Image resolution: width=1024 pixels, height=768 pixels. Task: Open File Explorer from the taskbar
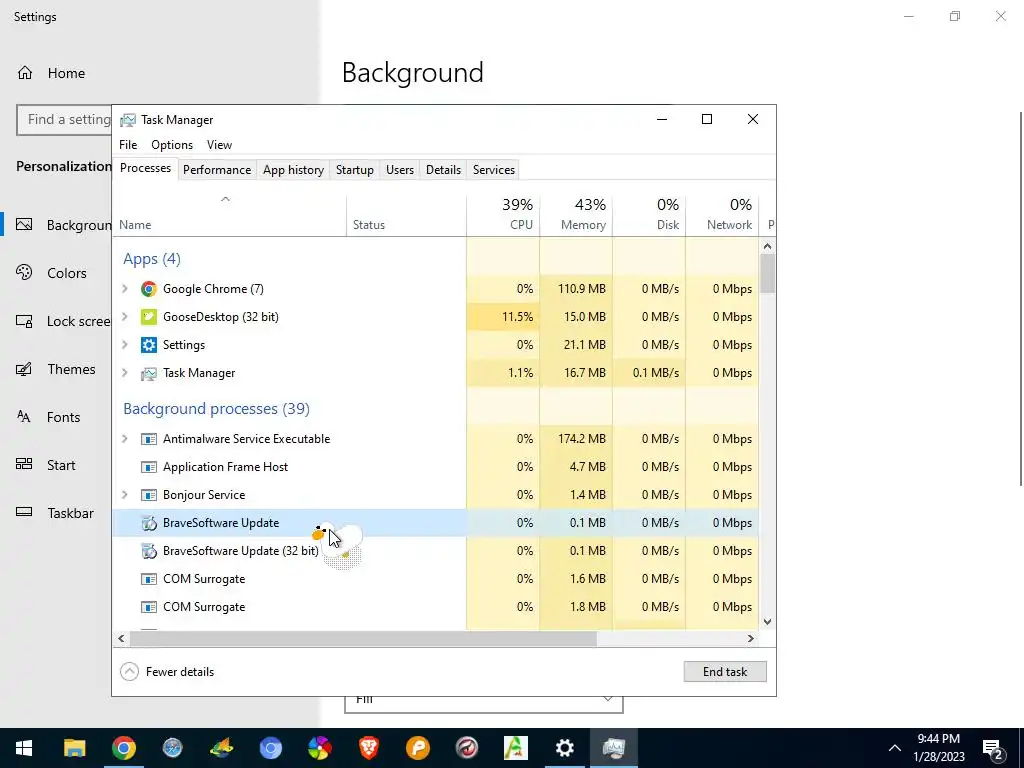click(x=74, y=748)
